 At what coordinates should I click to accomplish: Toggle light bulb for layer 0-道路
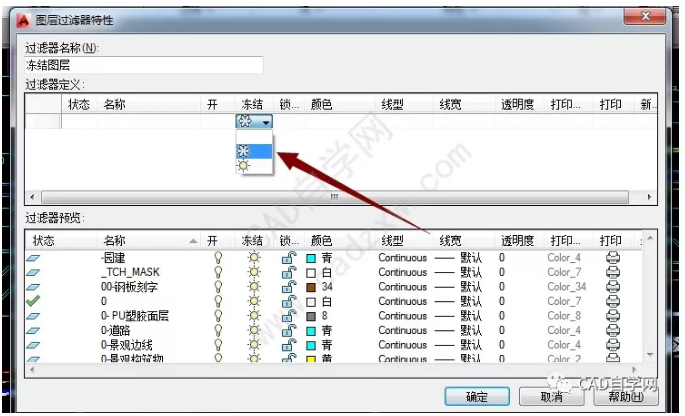tap(218, 330)
